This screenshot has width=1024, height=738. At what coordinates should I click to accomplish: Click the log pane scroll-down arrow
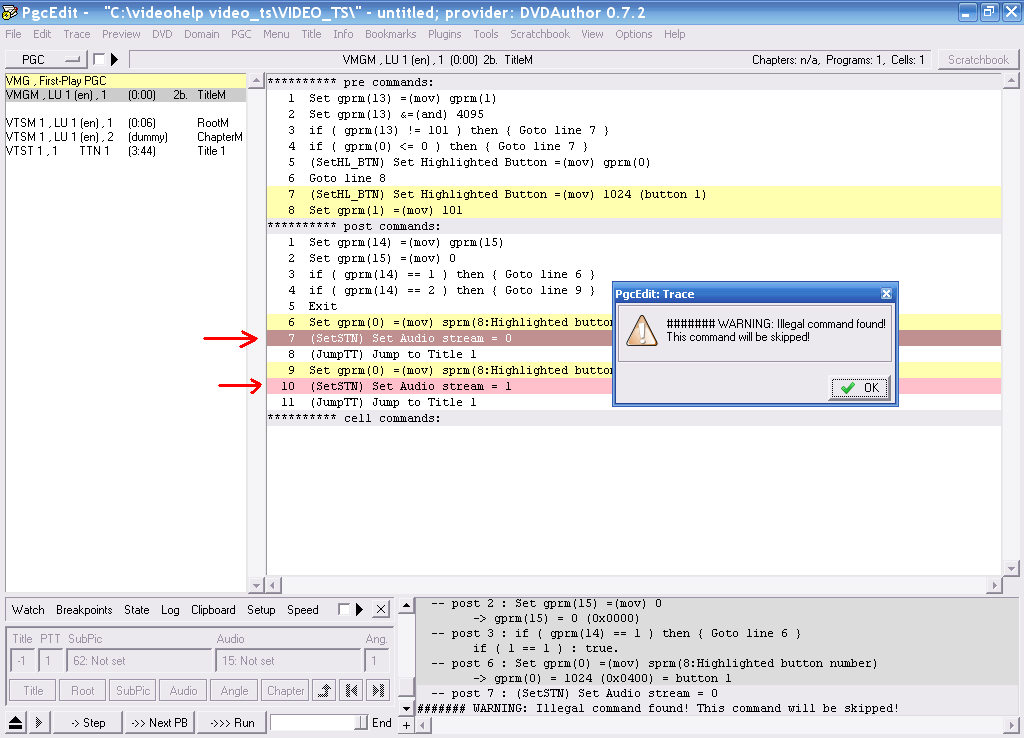coord(406,709)
